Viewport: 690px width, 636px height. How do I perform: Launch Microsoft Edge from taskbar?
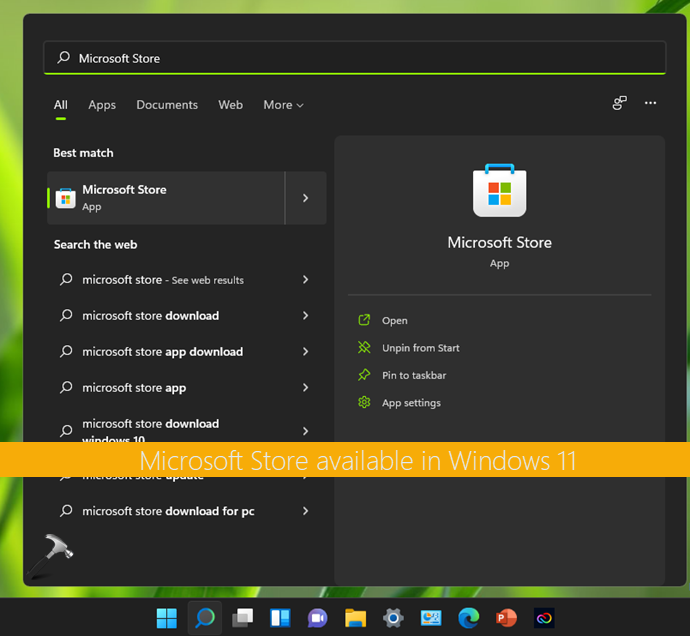pos(468,618)
